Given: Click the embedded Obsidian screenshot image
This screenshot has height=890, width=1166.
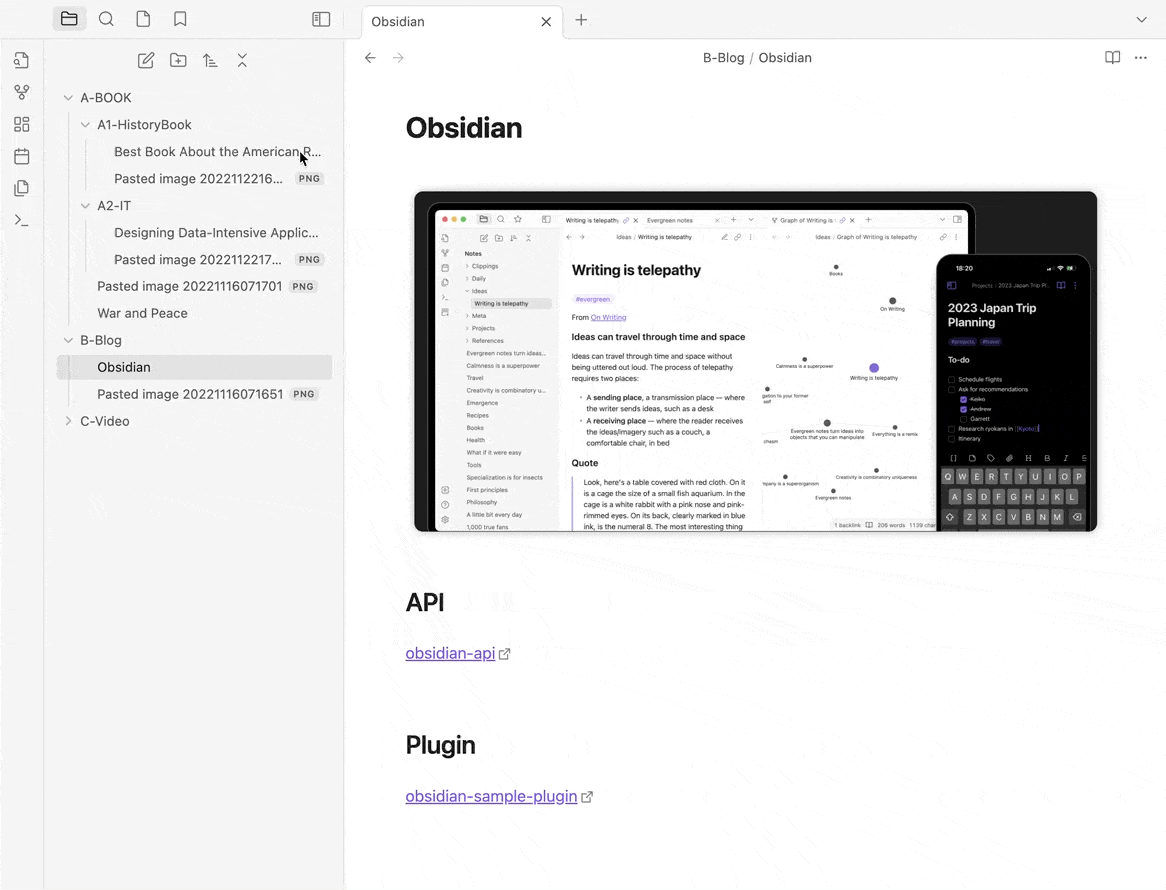Looking at the screenshot, I should pyautogui.click(x=756, y=361).
